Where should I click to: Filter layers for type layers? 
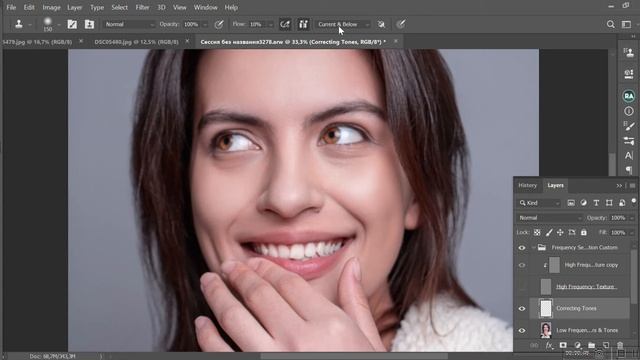[x=596, y=203]
